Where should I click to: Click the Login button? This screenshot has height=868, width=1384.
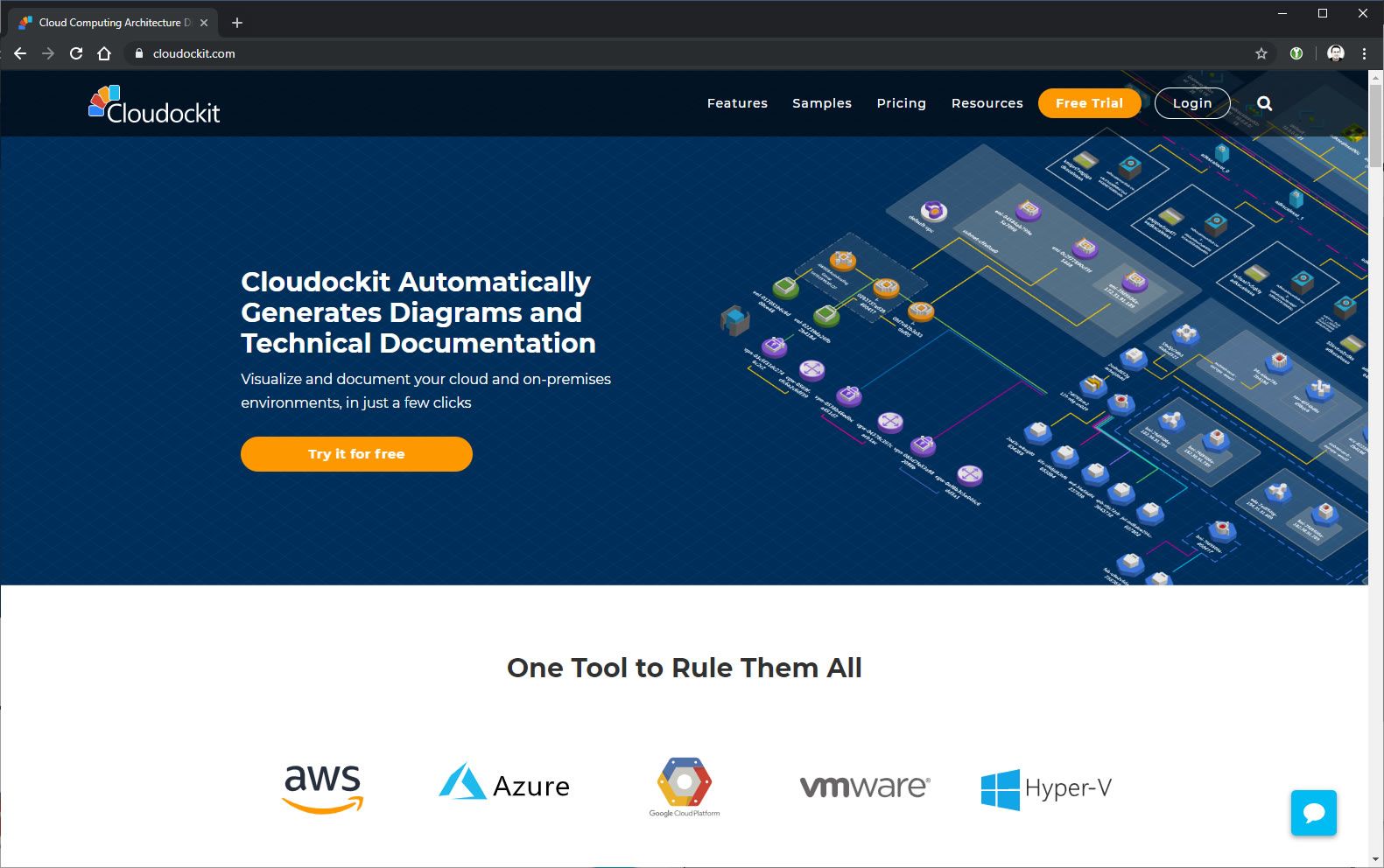(x=1192, y=103)
